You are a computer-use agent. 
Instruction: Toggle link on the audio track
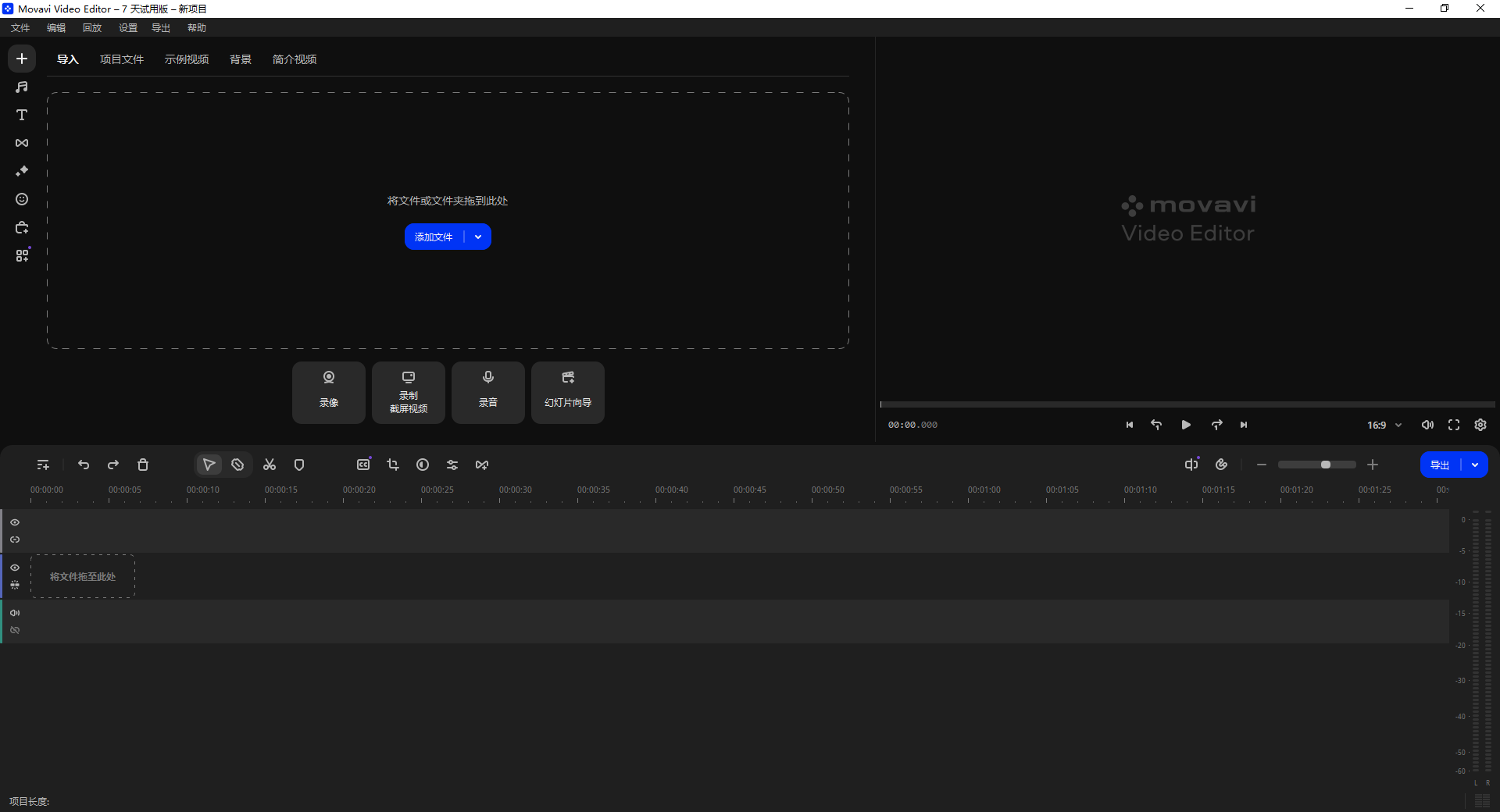(15, 630)
